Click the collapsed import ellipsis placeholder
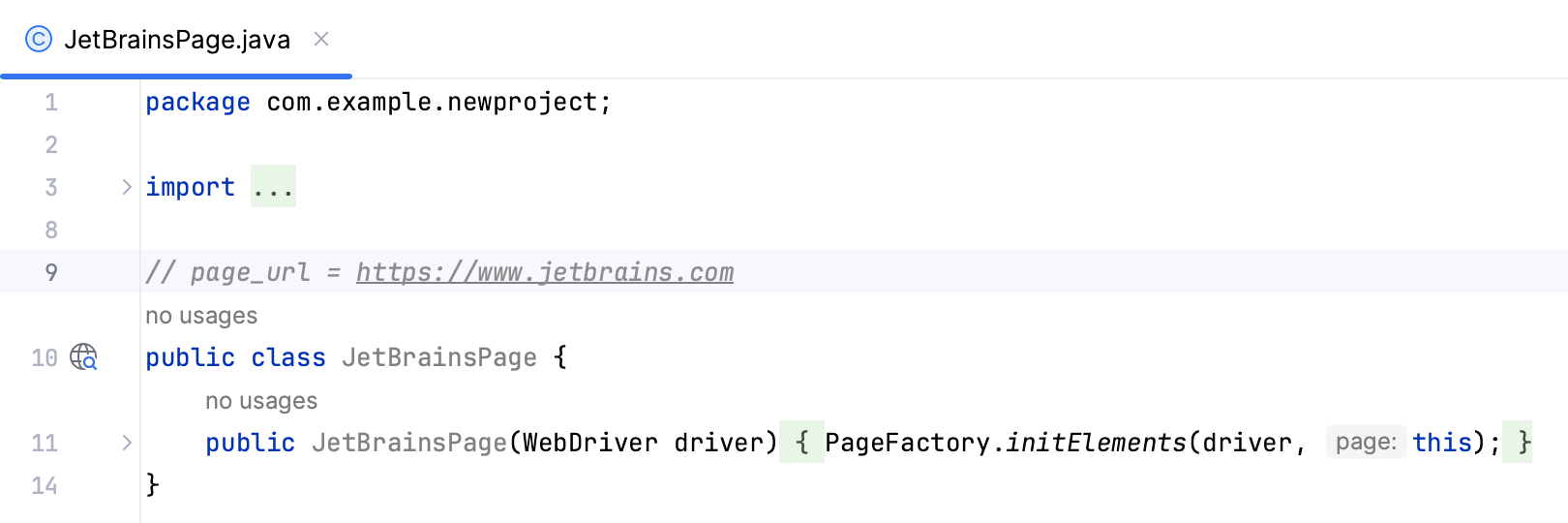1568x523 pixels. point(273,187)
